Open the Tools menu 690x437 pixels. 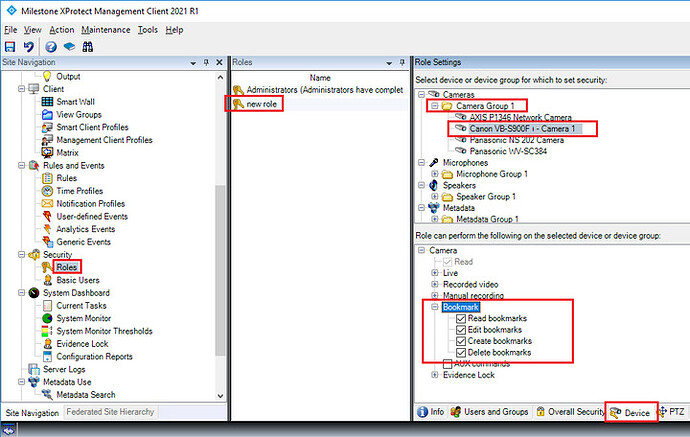[x=147, y=30]
